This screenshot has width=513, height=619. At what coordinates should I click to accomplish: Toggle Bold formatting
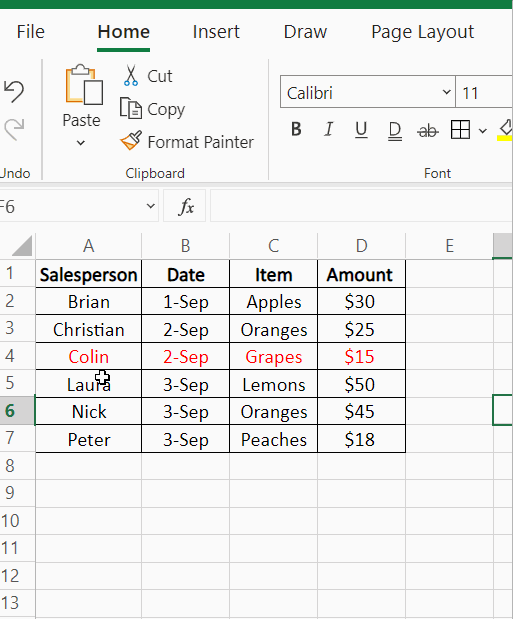coord(296,129)
